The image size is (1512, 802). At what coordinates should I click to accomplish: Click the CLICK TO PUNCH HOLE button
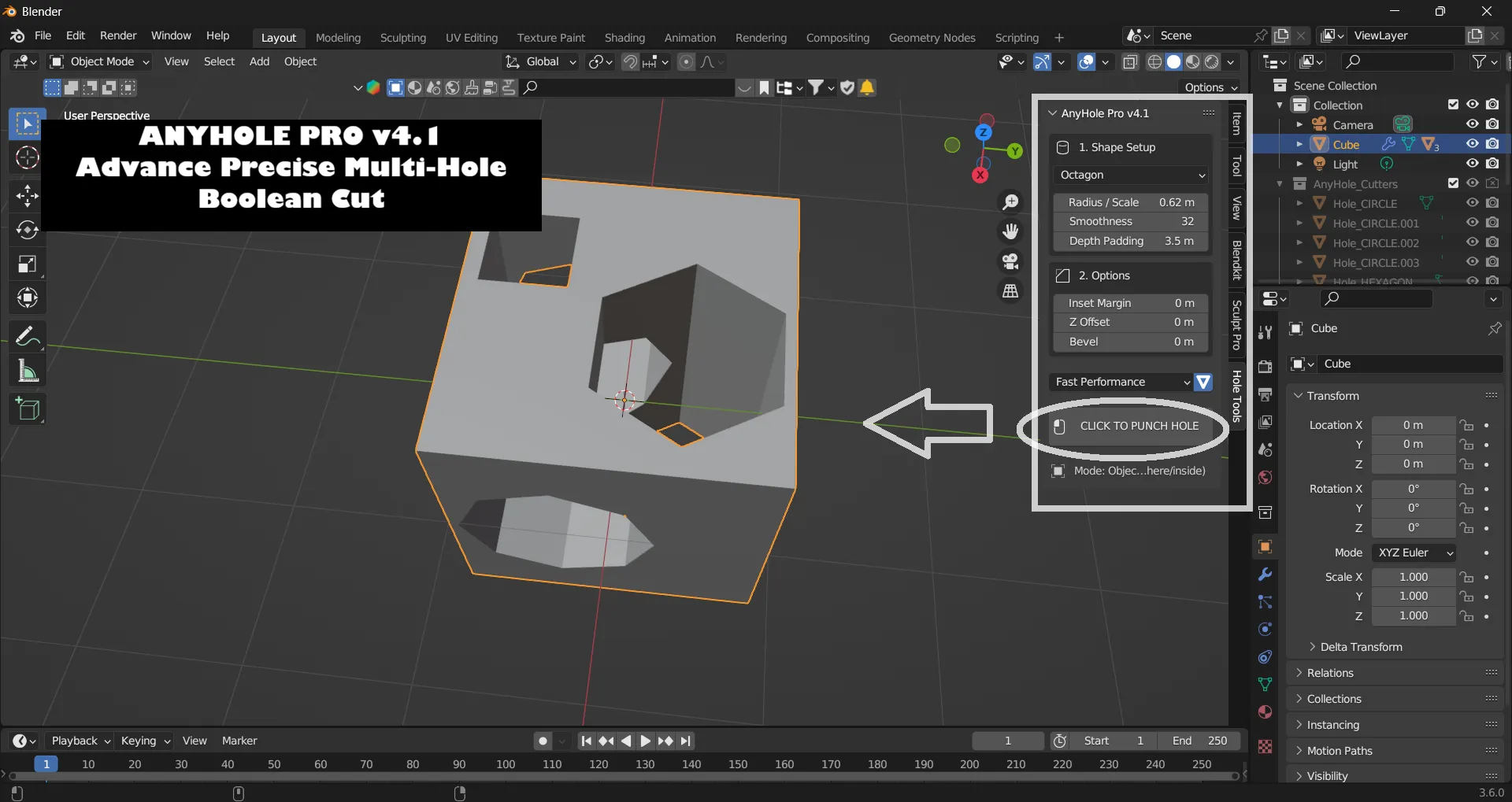[x=1131, y=427]
